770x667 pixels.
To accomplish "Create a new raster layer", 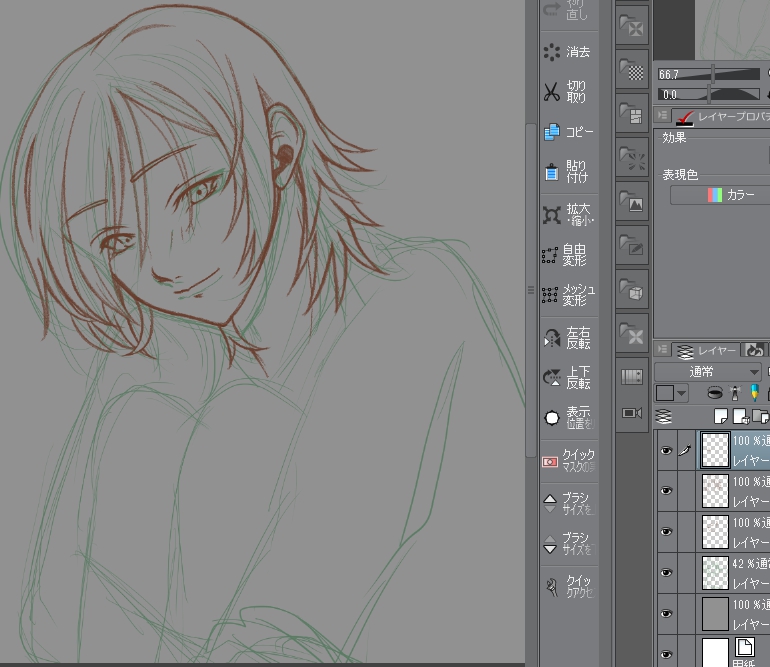I will (720, 417).
